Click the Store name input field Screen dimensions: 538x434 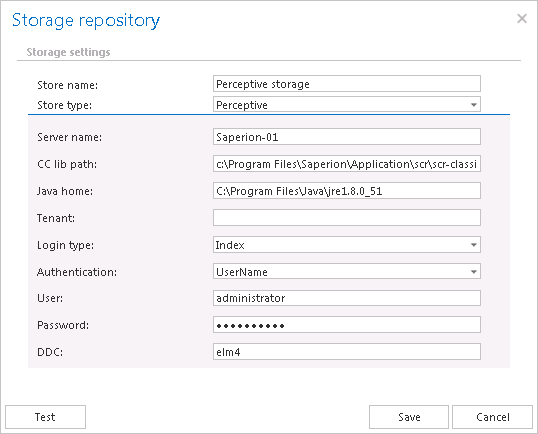tap(347, 84)
